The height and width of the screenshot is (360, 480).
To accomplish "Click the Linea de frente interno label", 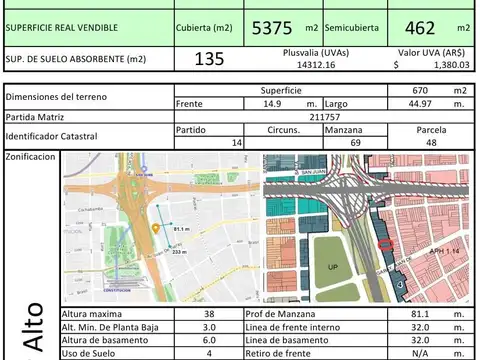I will [293, 327].
